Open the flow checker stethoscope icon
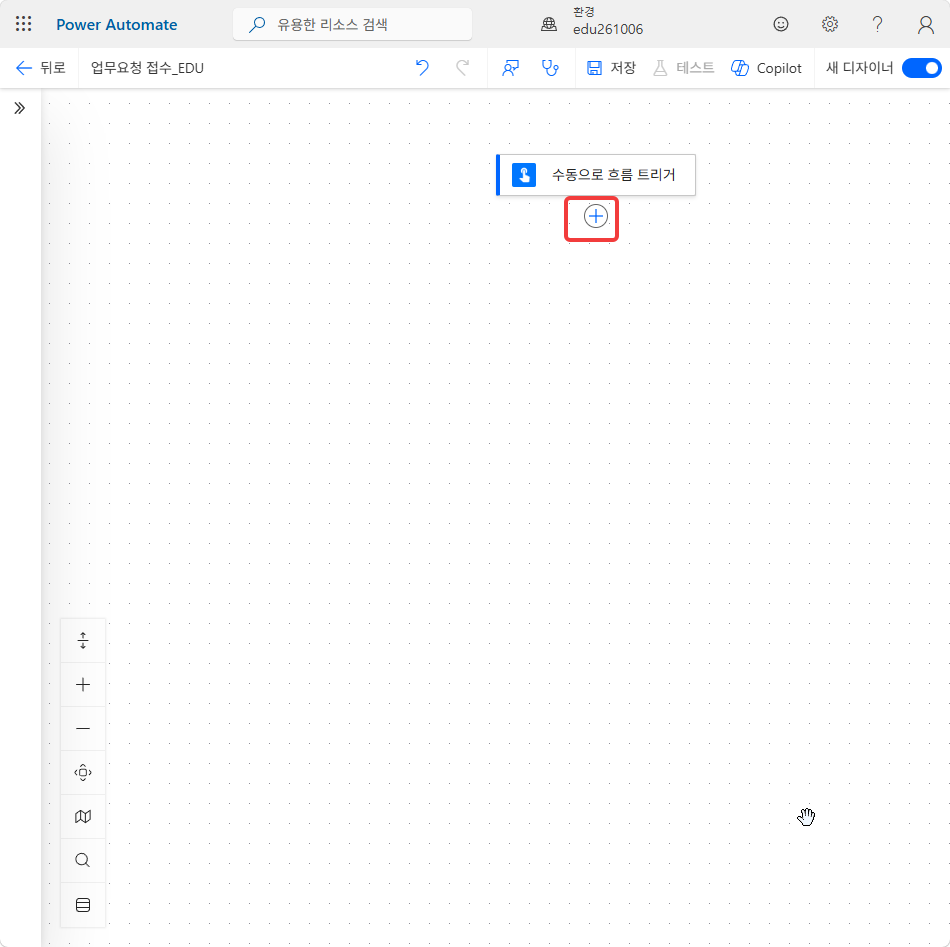Viewport: 950px width, 947px height. tap(550, 68)
